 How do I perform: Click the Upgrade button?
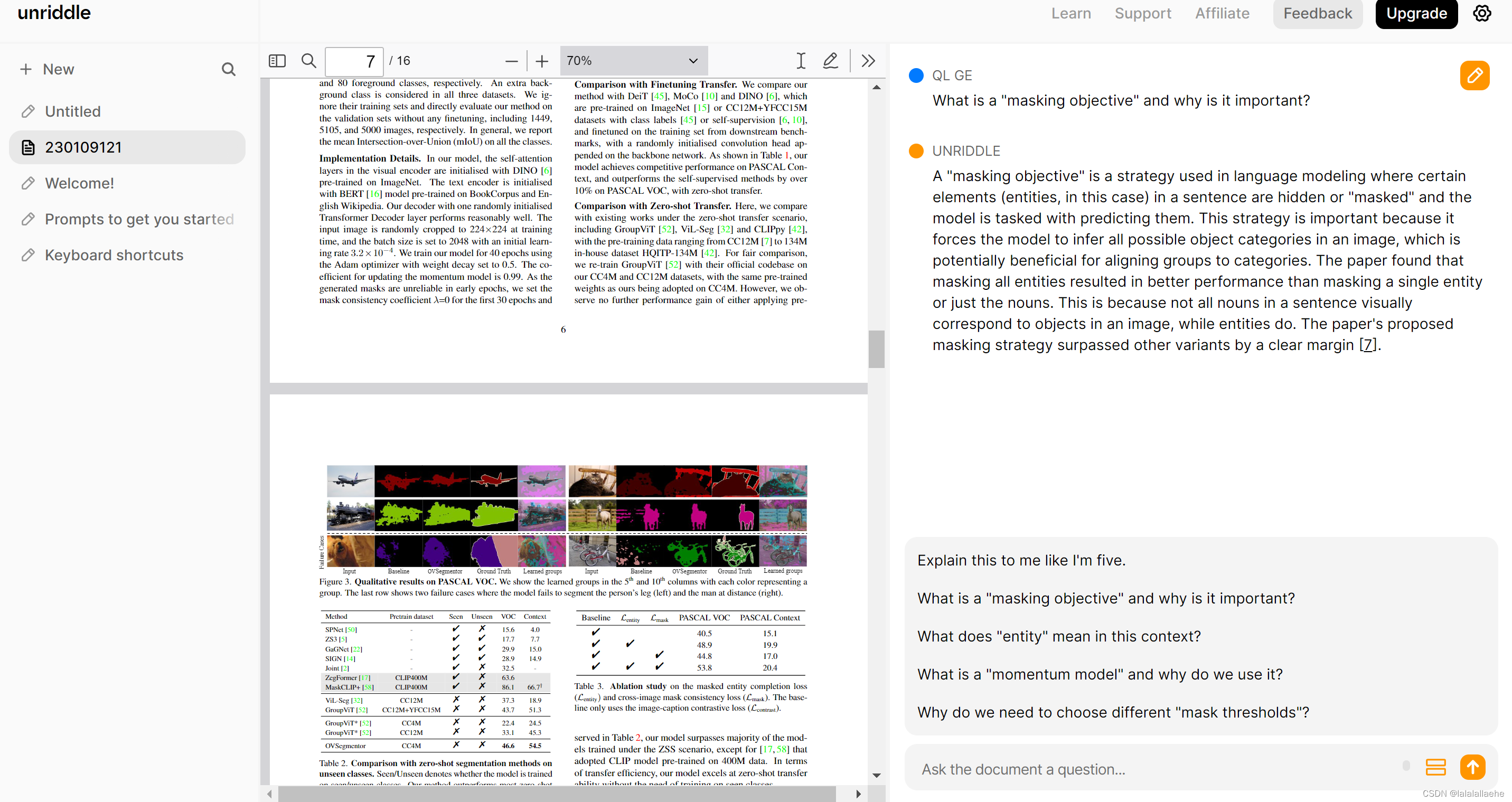[1416, 14]
